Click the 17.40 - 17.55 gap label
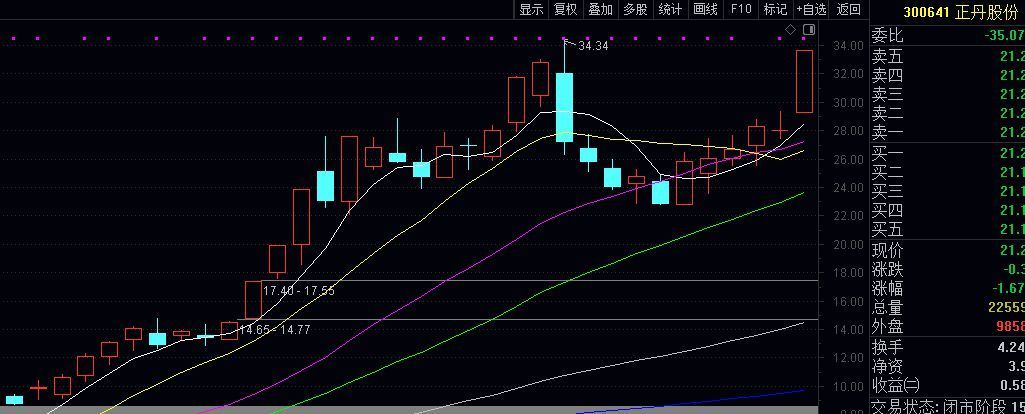Image resolution: width=1025 pixels, height=414 pixels. click(x=299, y=290)
